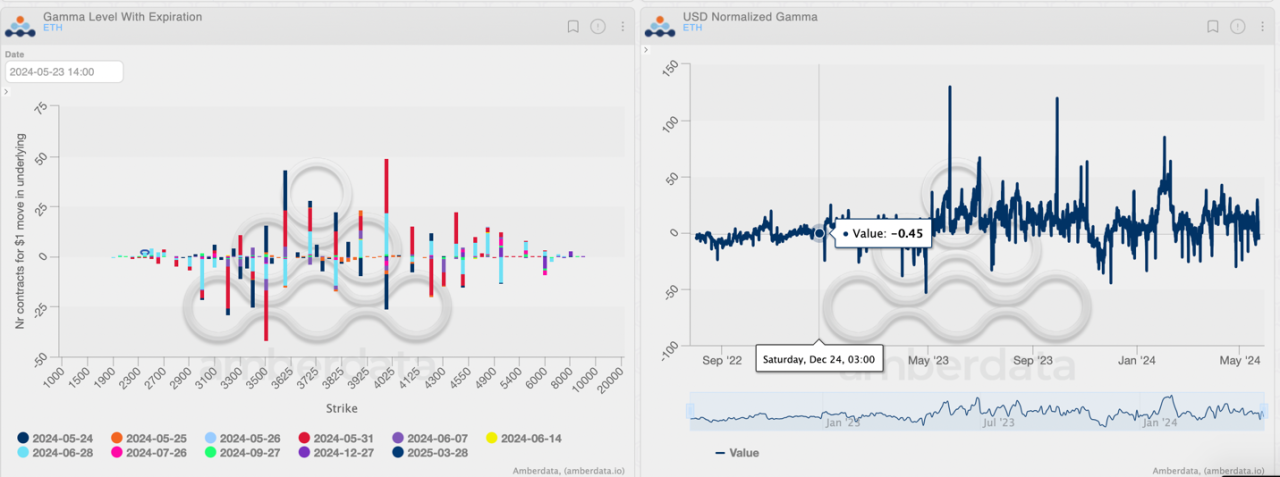Image resolution: width=1280 pixels, height=477 pixels.
Task: Toggle the 2024-05-31 legend series
Action: (x=336, y=437)
